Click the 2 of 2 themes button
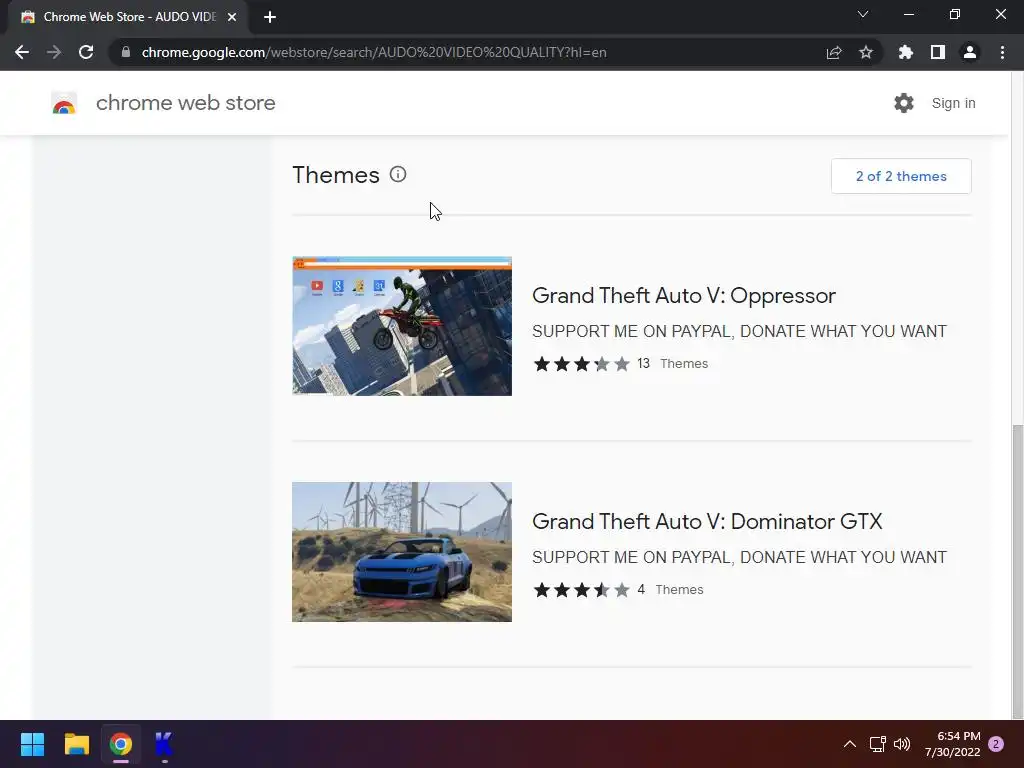This screenshot has width=1024, height=768. click(x=901, y=176)
